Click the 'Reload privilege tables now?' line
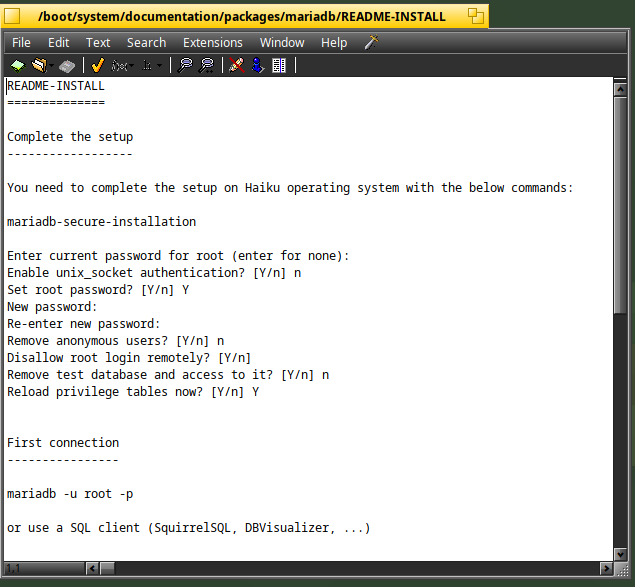Screen dimensions: 635x587 click(133, 392)
